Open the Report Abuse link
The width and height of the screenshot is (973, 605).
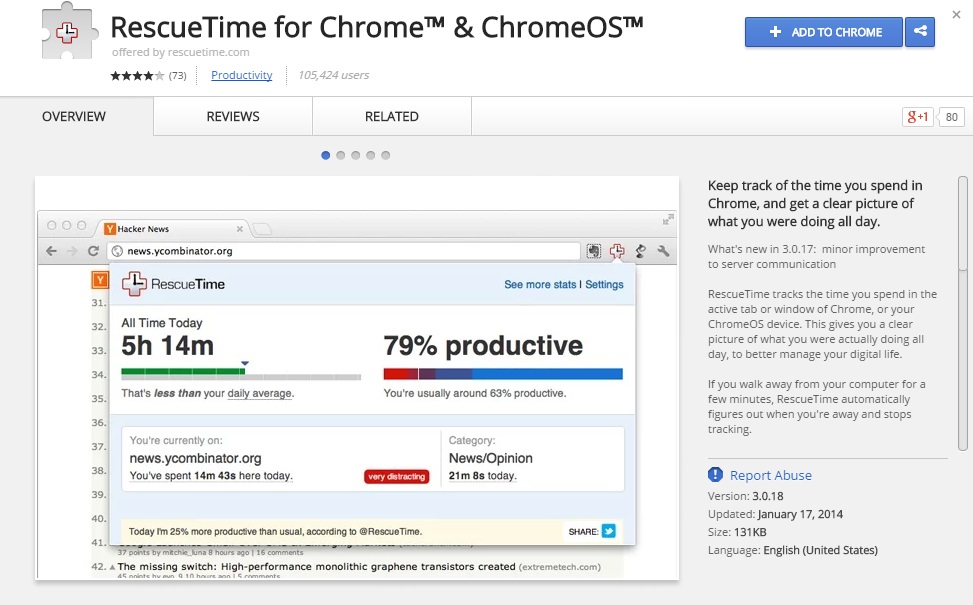771,475
